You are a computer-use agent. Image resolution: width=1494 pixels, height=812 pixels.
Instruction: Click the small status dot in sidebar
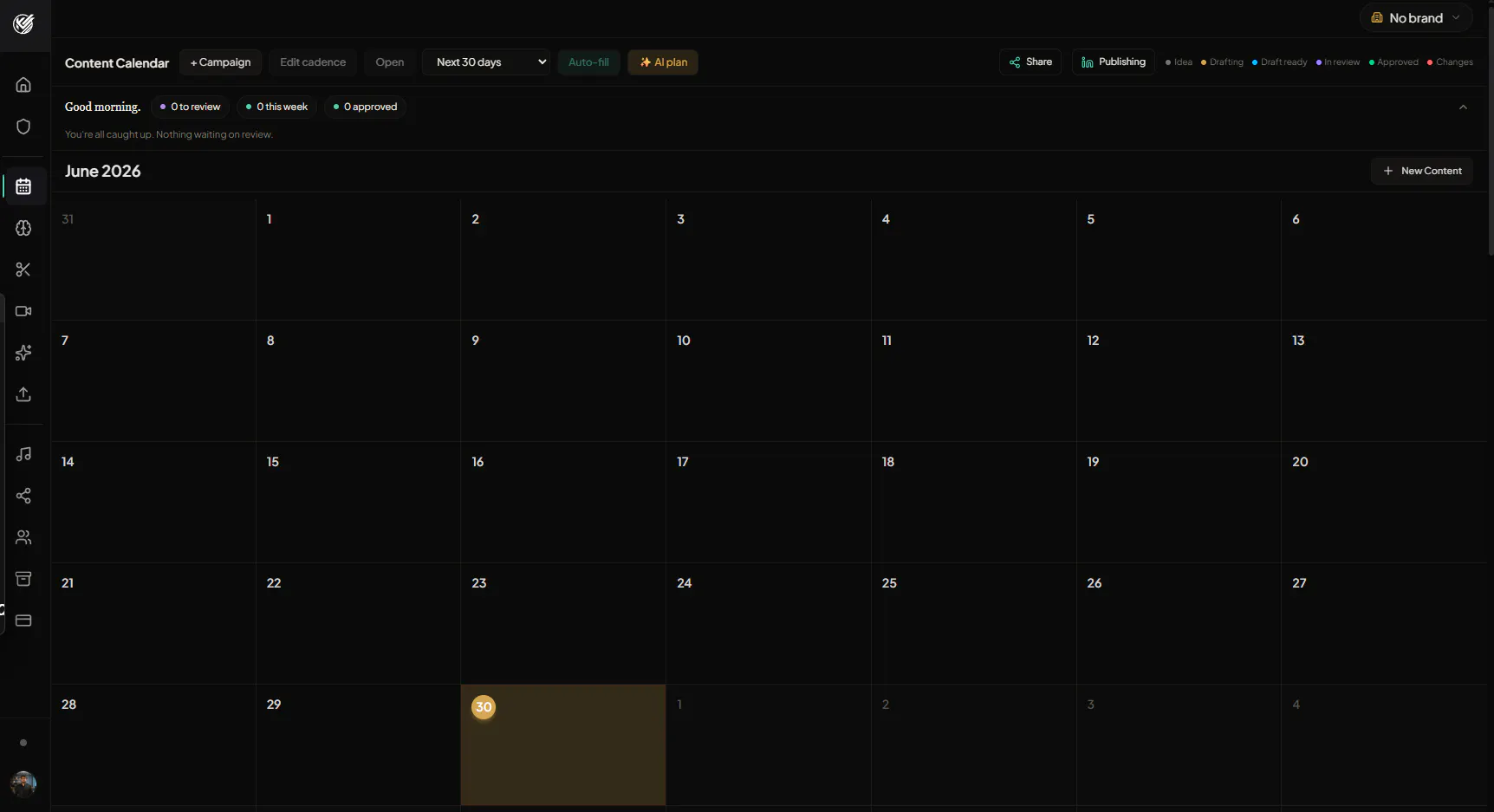23,743
